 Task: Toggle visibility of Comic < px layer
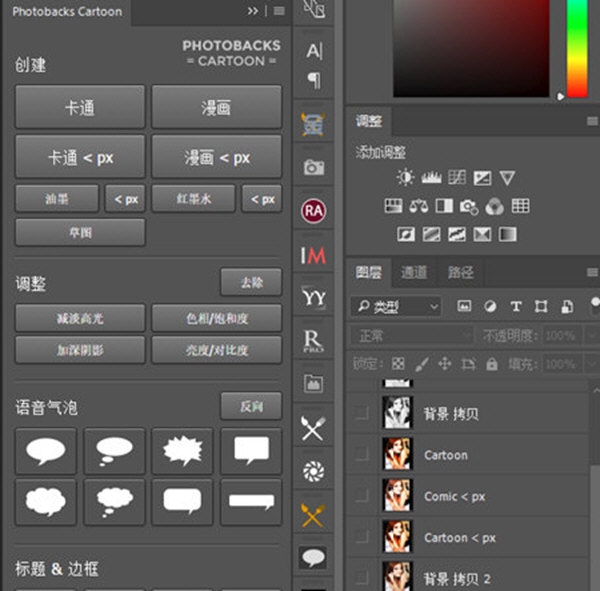pyautogui.click(x=362, y=496)
